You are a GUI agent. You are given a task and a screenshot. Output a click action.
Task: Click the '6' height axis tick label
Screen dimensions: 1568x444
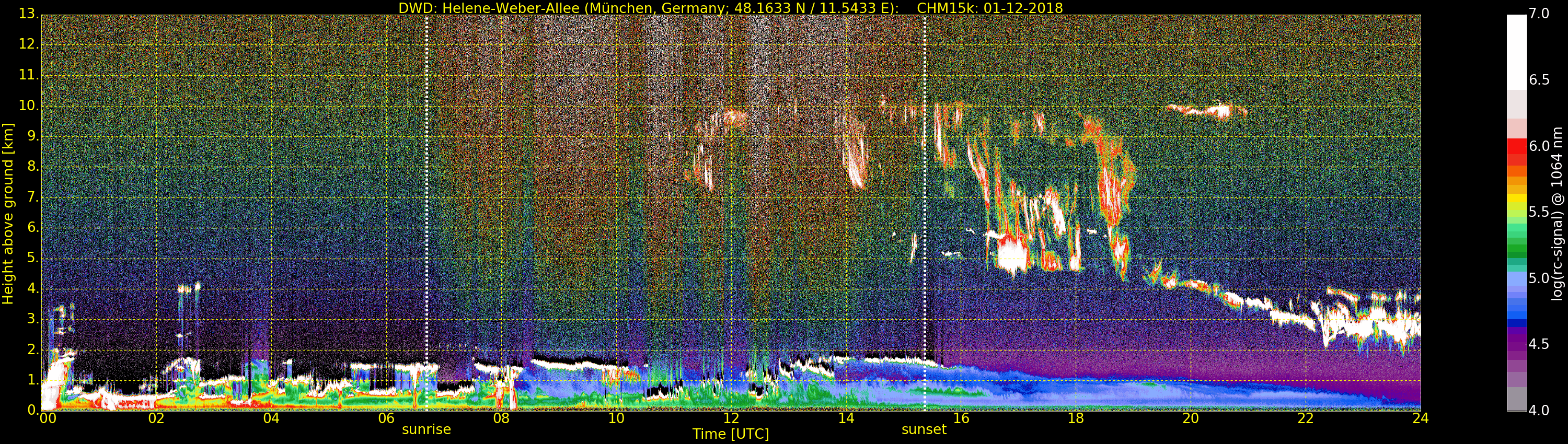[33, 227]
